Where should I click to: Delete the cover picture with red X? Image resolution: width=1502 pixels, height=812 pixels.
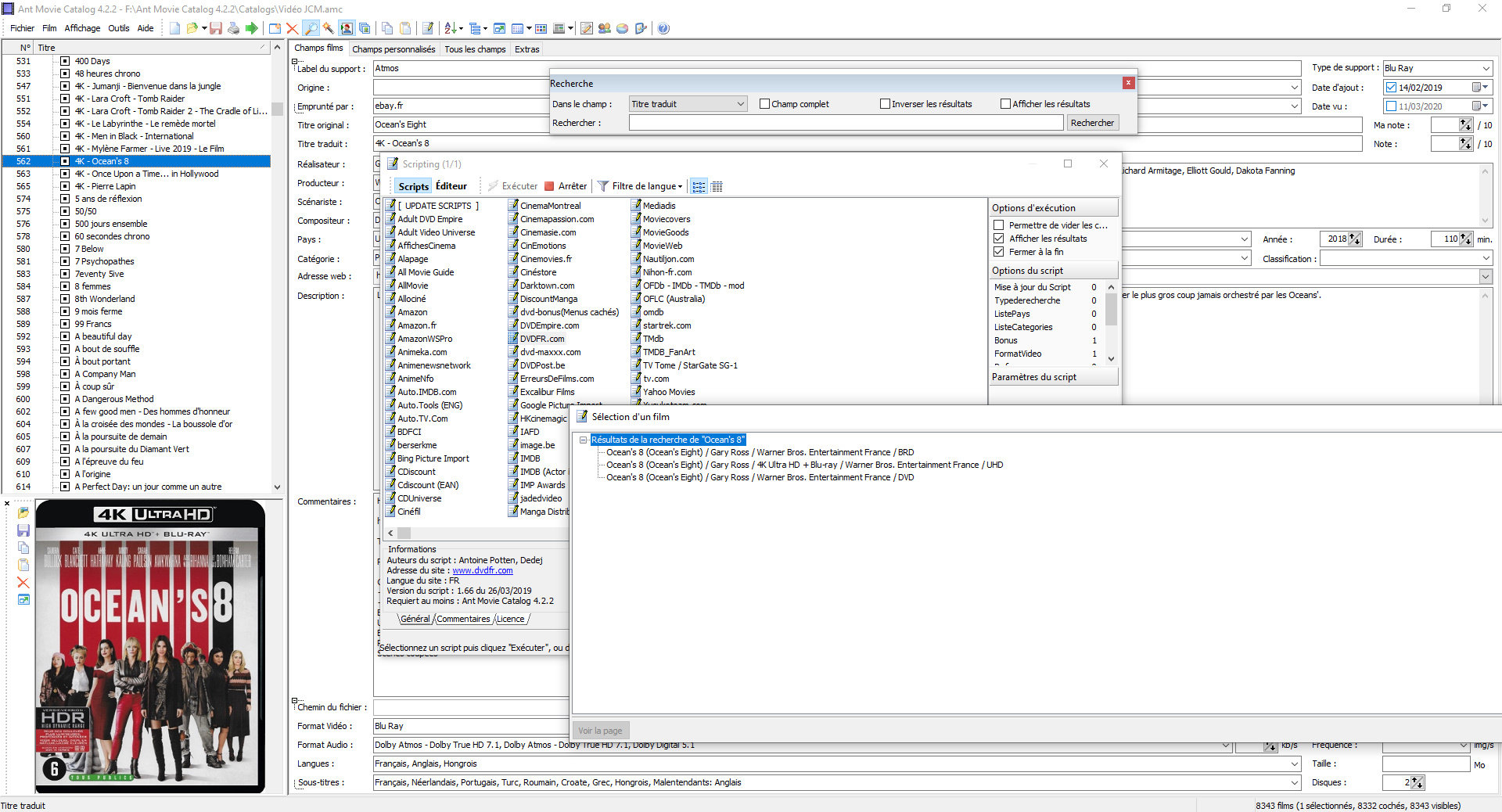point(23,583)
